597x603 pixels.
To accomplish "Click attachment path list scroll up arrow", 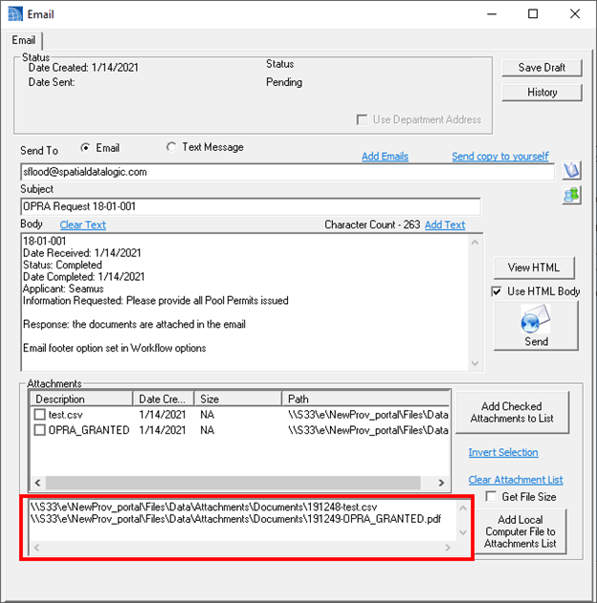I will point(463,508).
